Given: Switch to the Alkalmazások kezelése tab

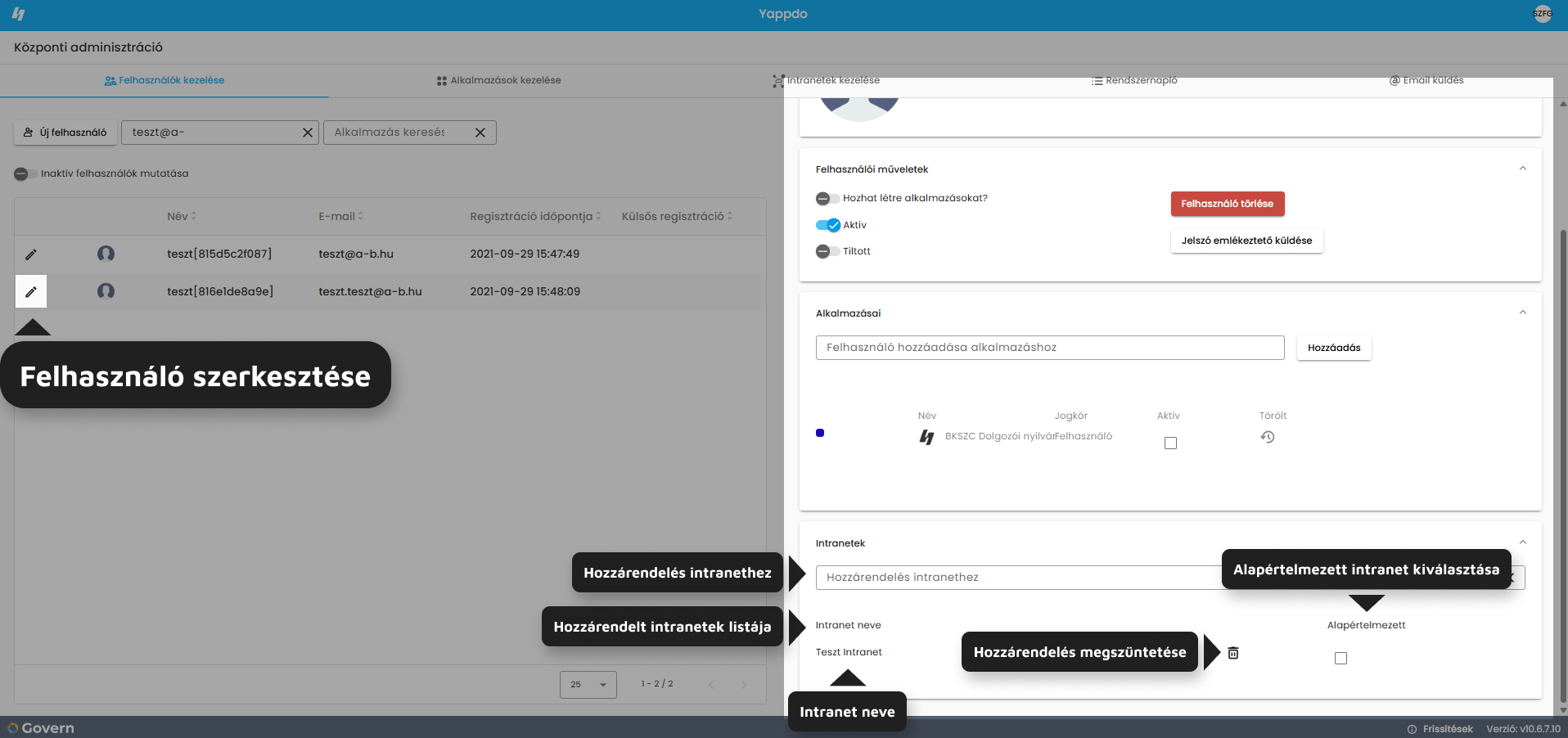Looking at the screenshot, I should (498, 80).
